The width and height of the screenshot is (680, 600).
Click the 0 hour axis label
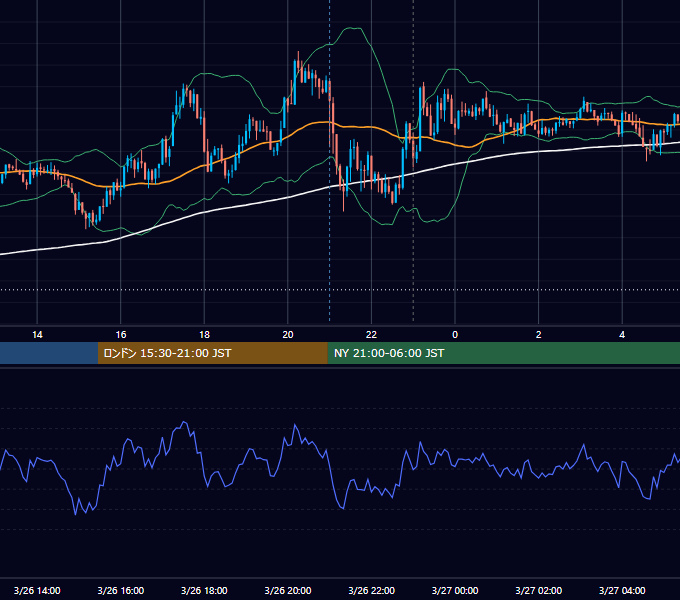tap(455, 335)
